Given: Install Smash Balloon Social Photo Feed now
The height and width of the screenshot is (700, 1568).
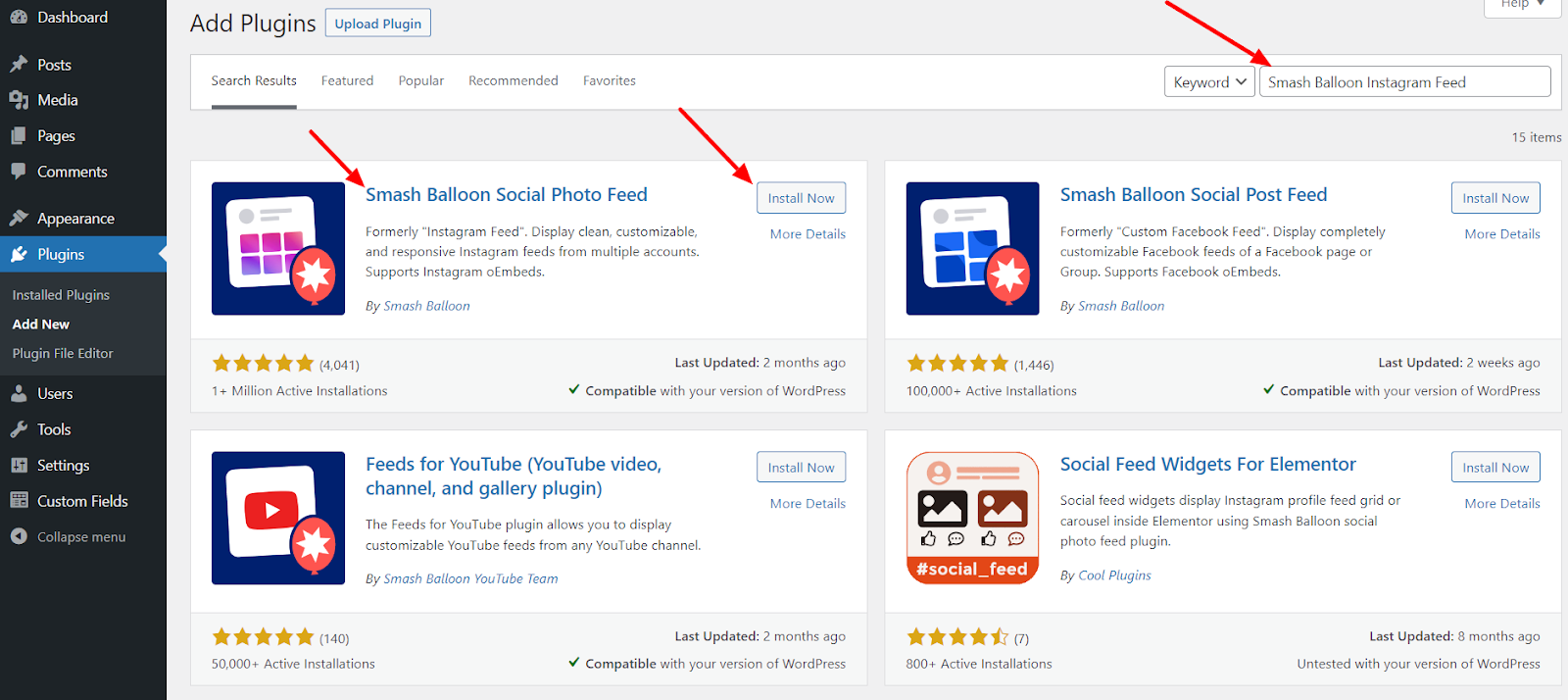Looking at the screenshot, I should click(x=801, y=198).
